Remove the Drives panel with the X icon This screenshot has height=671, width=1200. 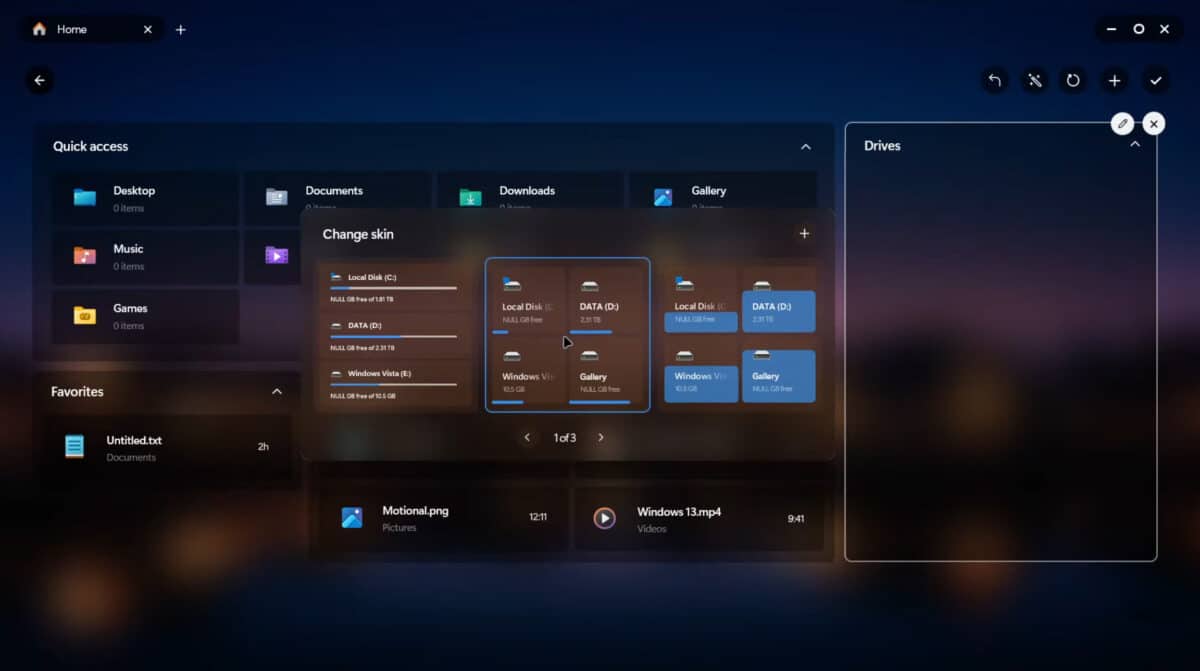click(1154, 123)
